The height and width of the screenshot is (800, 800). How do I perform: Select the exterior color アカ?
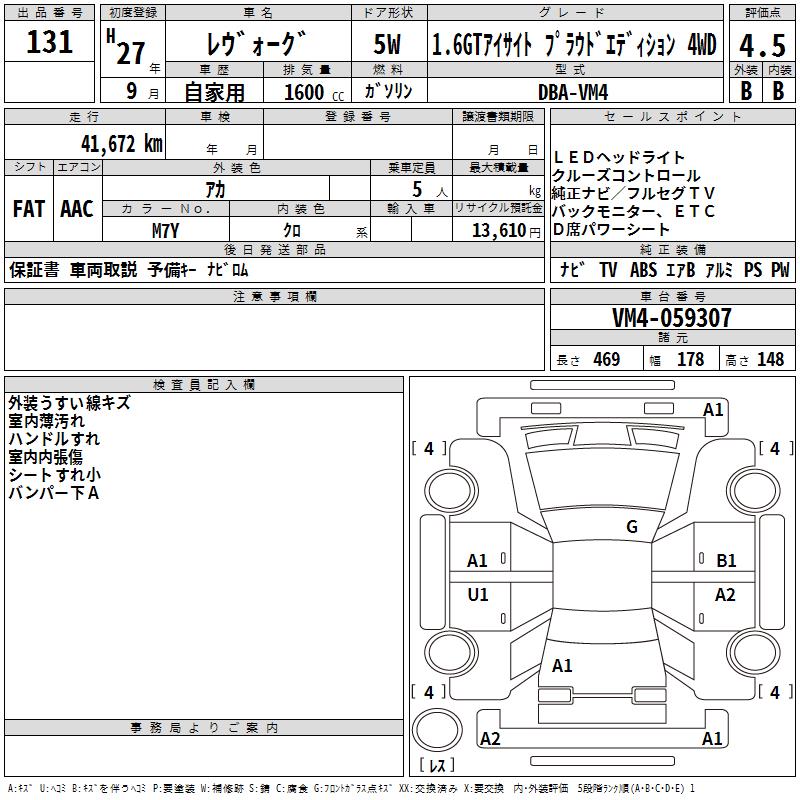click(215, 190)
